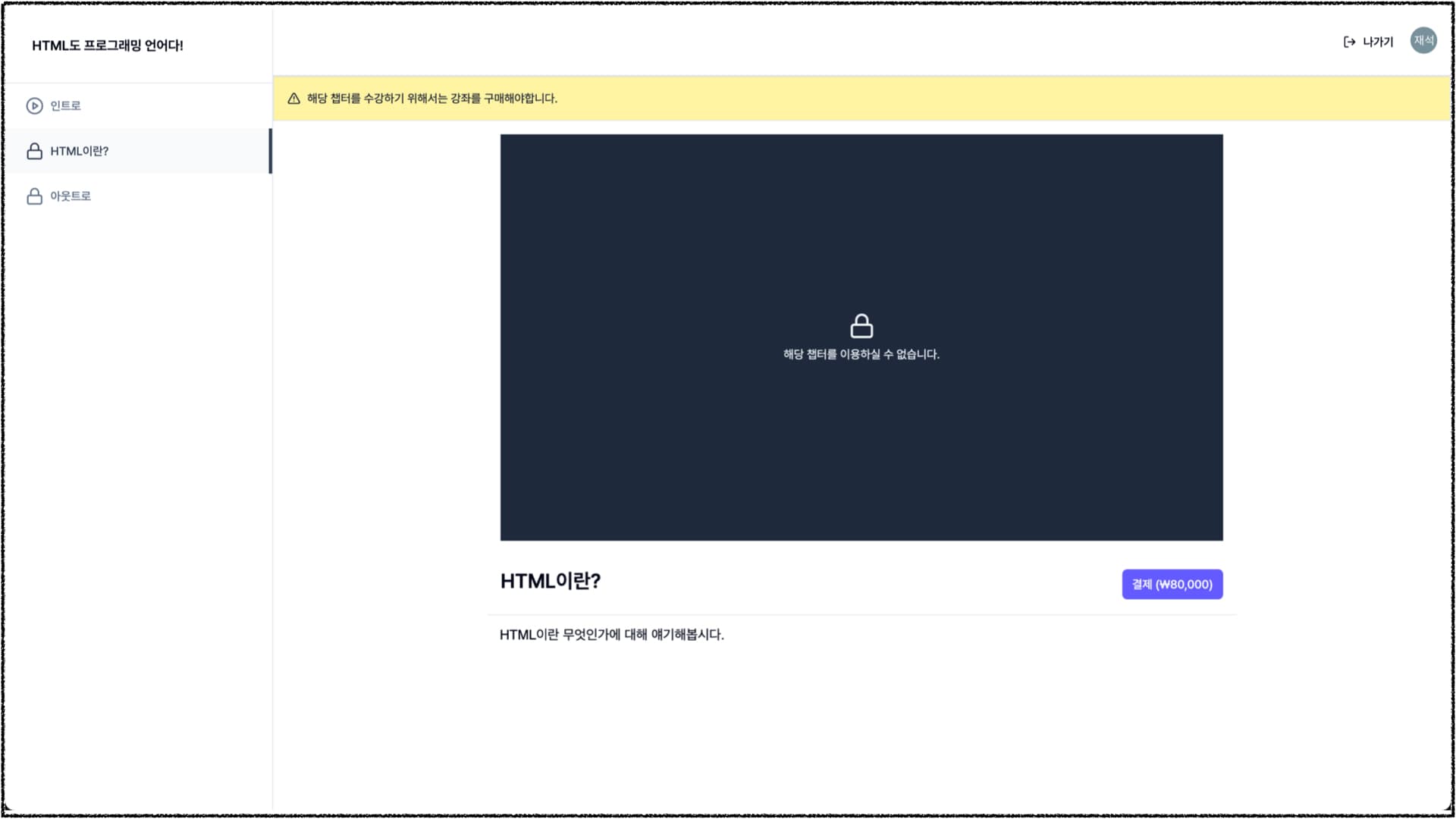Open the 아웃트로 chapter label
This screenshot has height=819, width=1456.
coord(71,196)
